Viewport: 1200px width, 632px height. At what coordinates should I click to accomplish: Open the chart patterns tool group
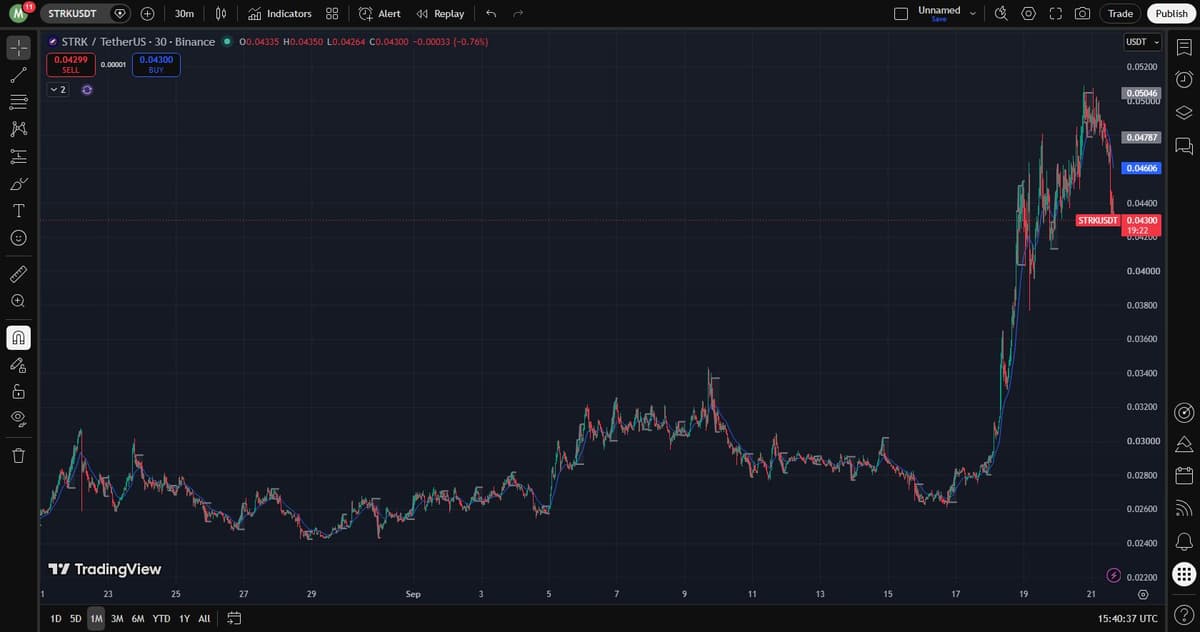click(18, 129)
